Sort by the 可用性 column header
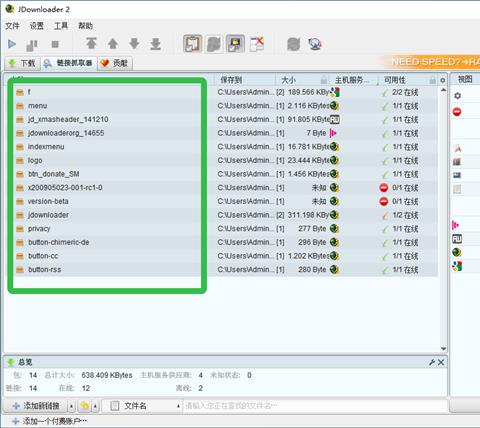 [408, 80]
